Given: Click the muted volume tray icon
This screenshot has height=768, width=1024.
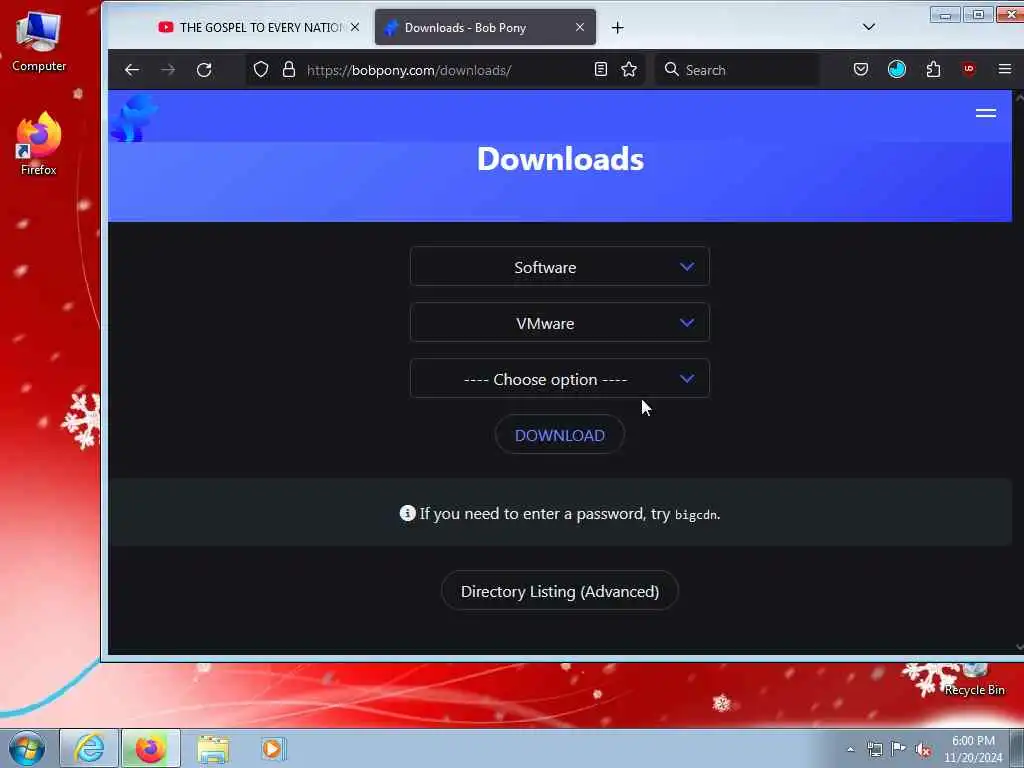Looking at the screenshot, I should click(923, 750).
